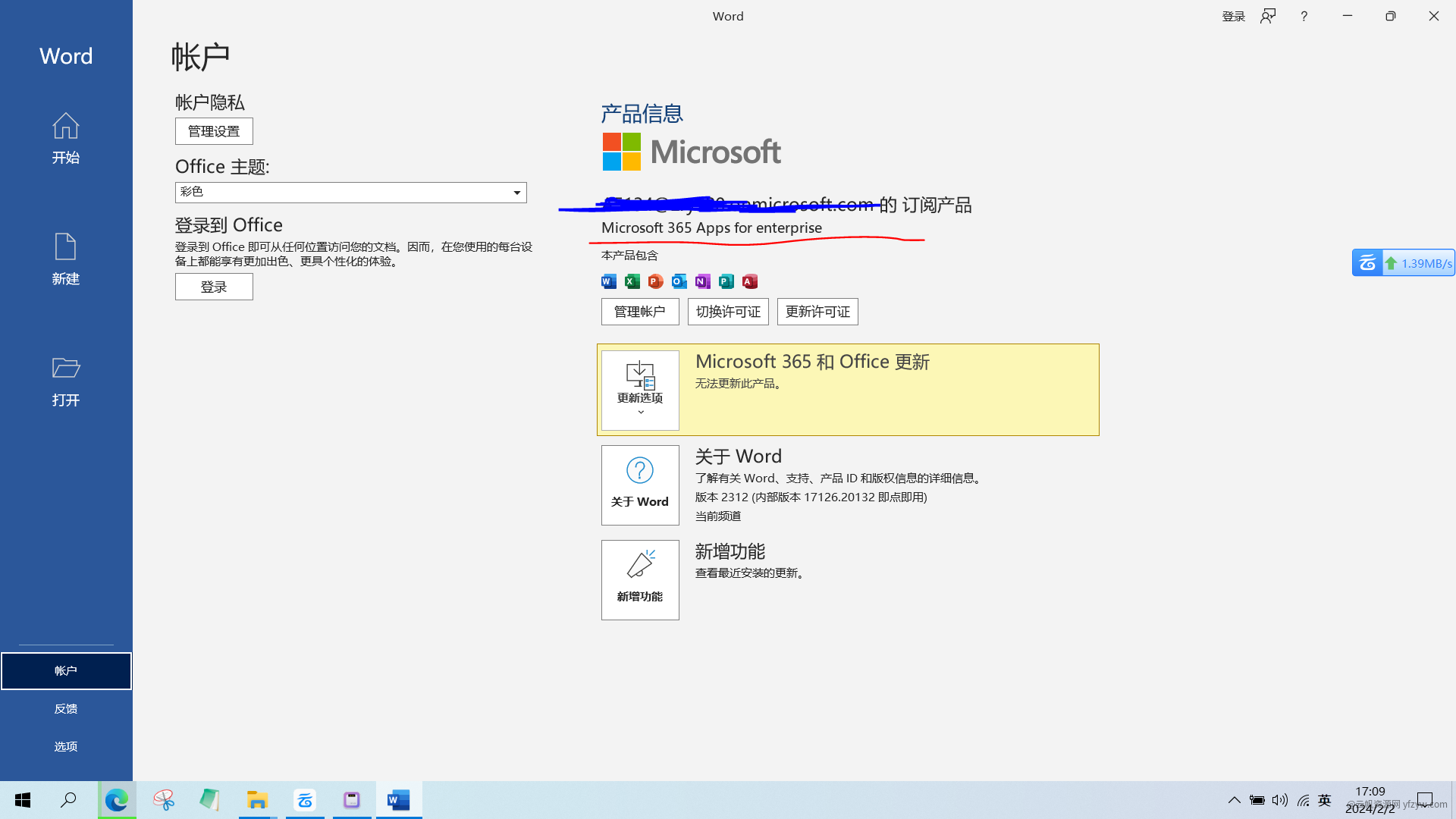Click the OneNote application icon in apps row
This screenshot has height=819, width=1456.
point(702,281)
